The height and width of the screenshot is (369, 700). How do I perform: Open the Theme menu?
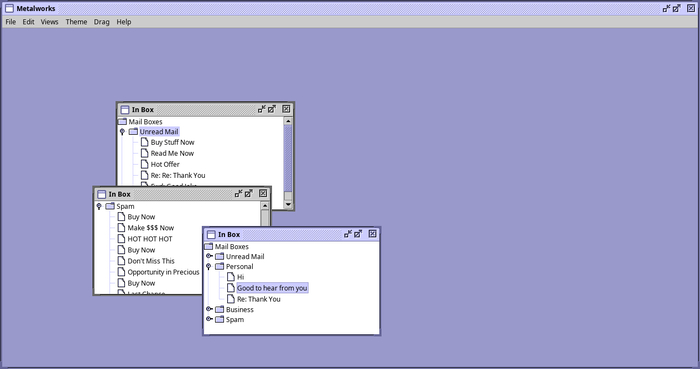coord(76,22)
